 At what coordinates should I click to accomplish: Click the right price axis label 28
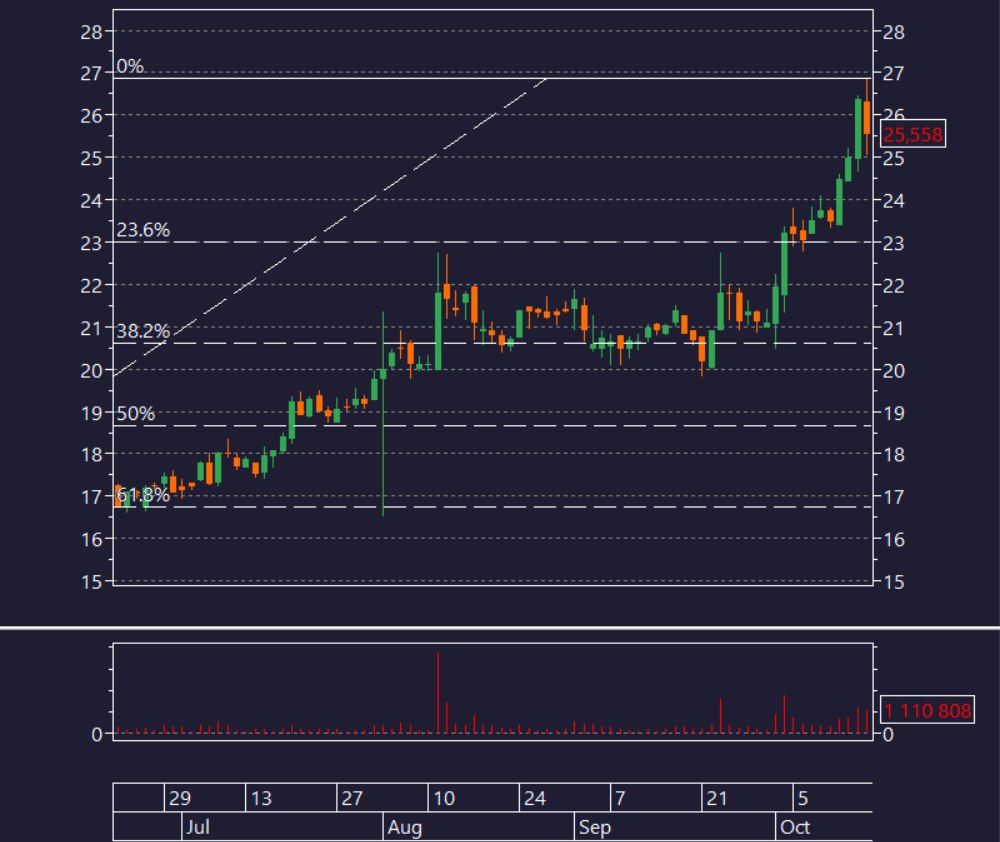pos(893,32)
